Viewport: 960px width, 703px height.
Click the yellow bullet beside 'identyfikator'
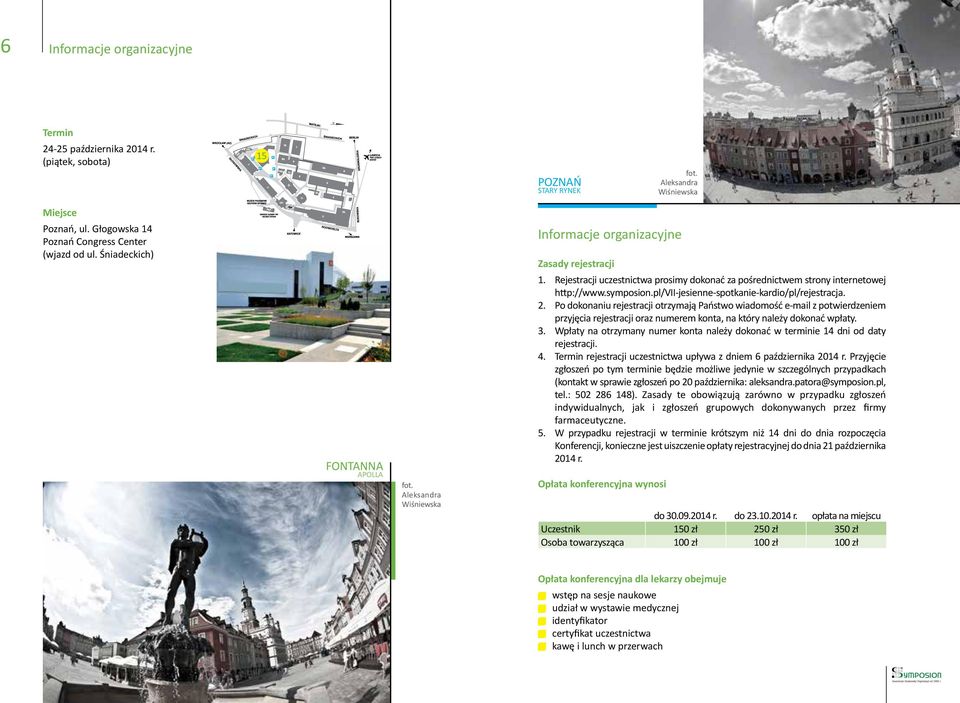click(x=542, y=622)
